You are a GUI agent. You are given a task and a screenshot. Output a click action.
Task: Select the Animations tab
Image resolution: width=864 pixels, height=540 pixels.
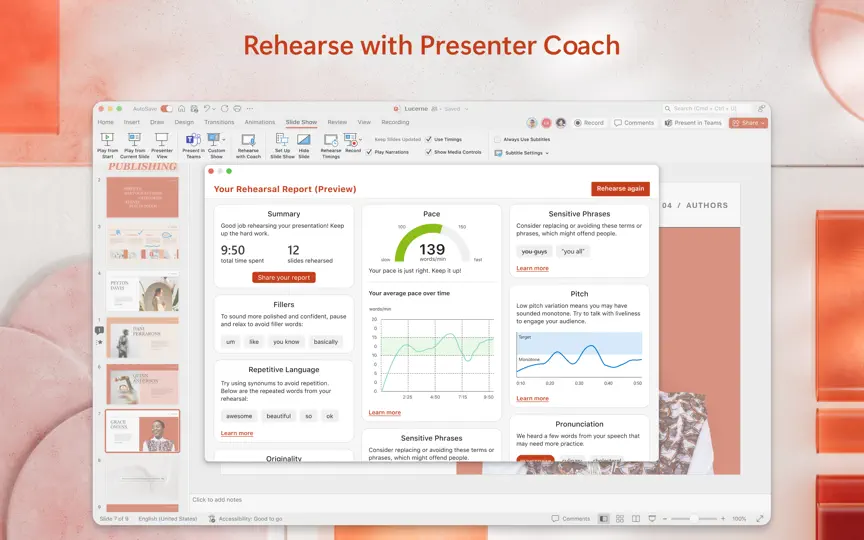pyautogui.click(x=260, y=122)
